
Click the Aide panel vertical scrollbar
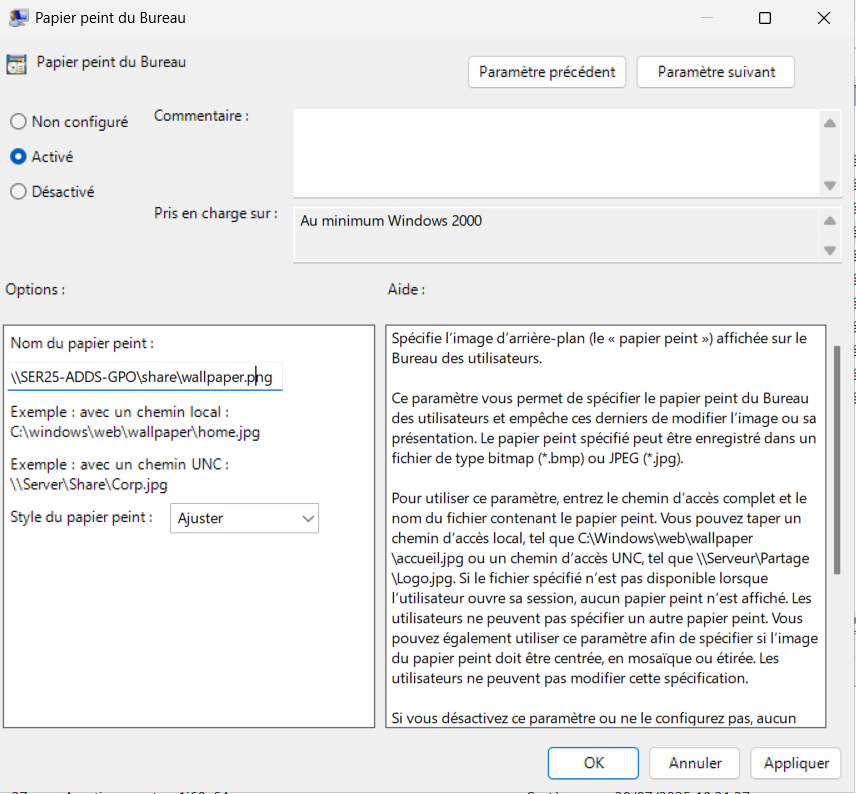click(836, 460)
